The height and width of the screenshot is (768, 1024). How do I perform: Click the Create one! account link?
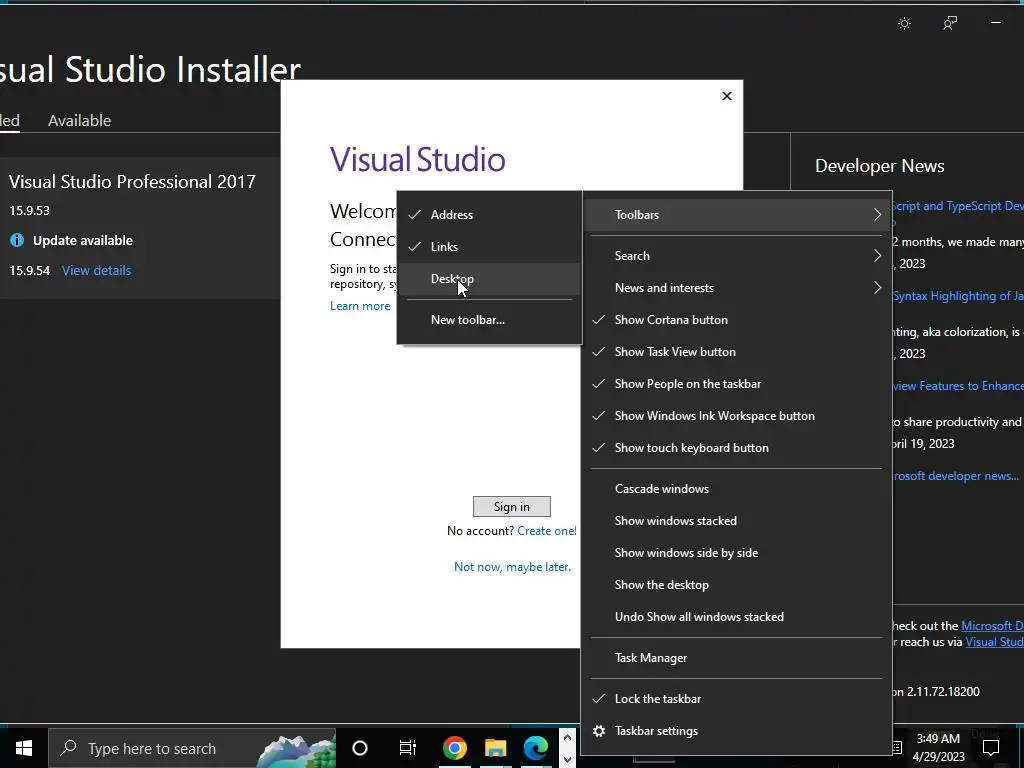547,531
